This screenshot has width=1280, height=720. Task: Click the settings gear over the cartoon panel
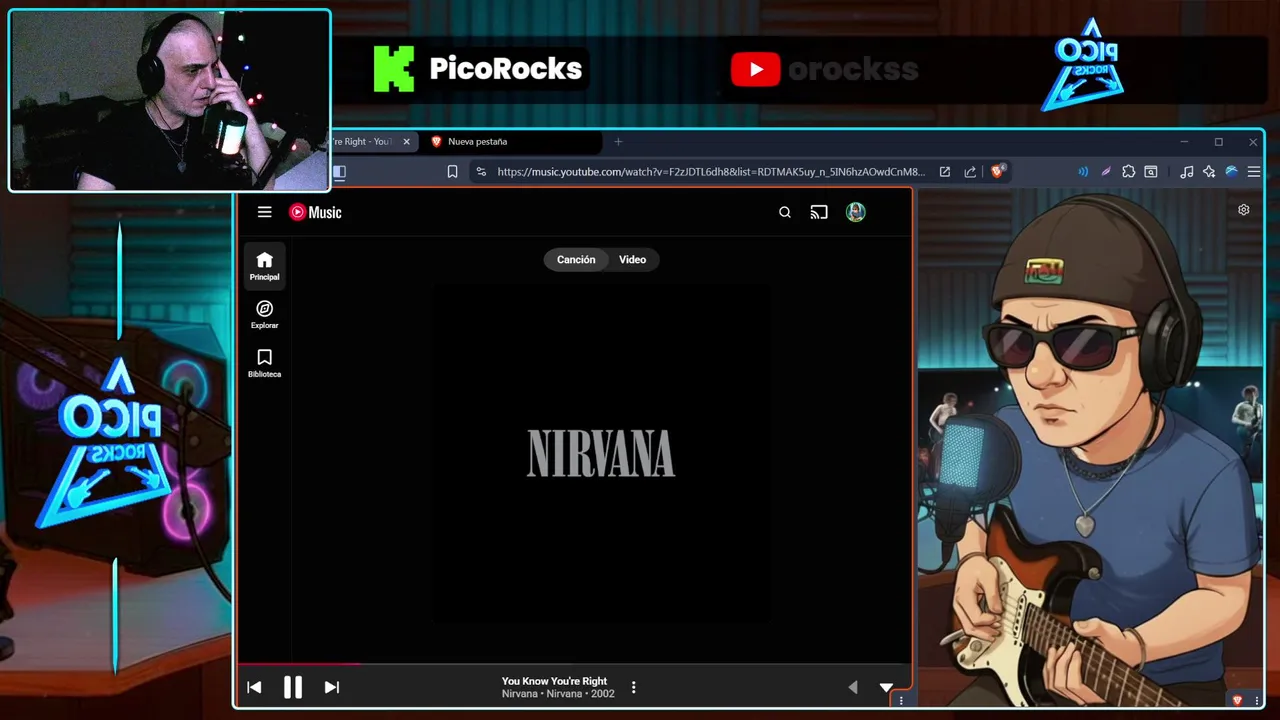point(1244,210)
